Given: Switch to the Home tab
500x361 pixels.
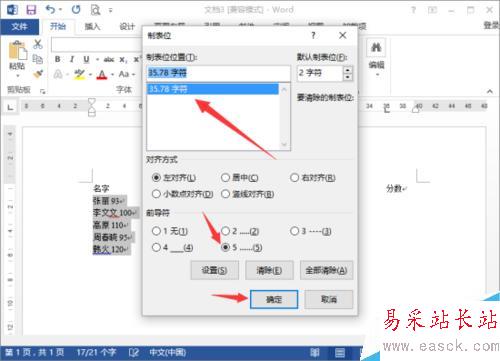Looking at the screenshot, I should click(58, 27).
